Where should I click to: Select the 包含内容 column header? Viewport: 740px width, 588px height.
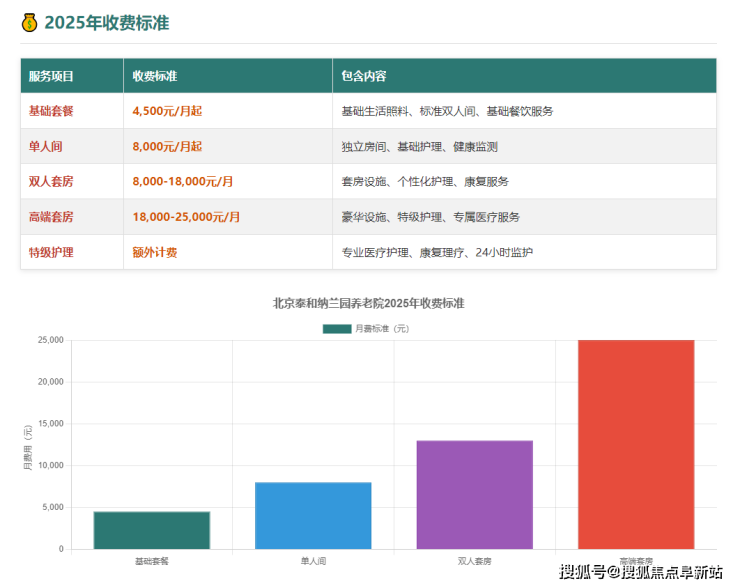(364, 76)
